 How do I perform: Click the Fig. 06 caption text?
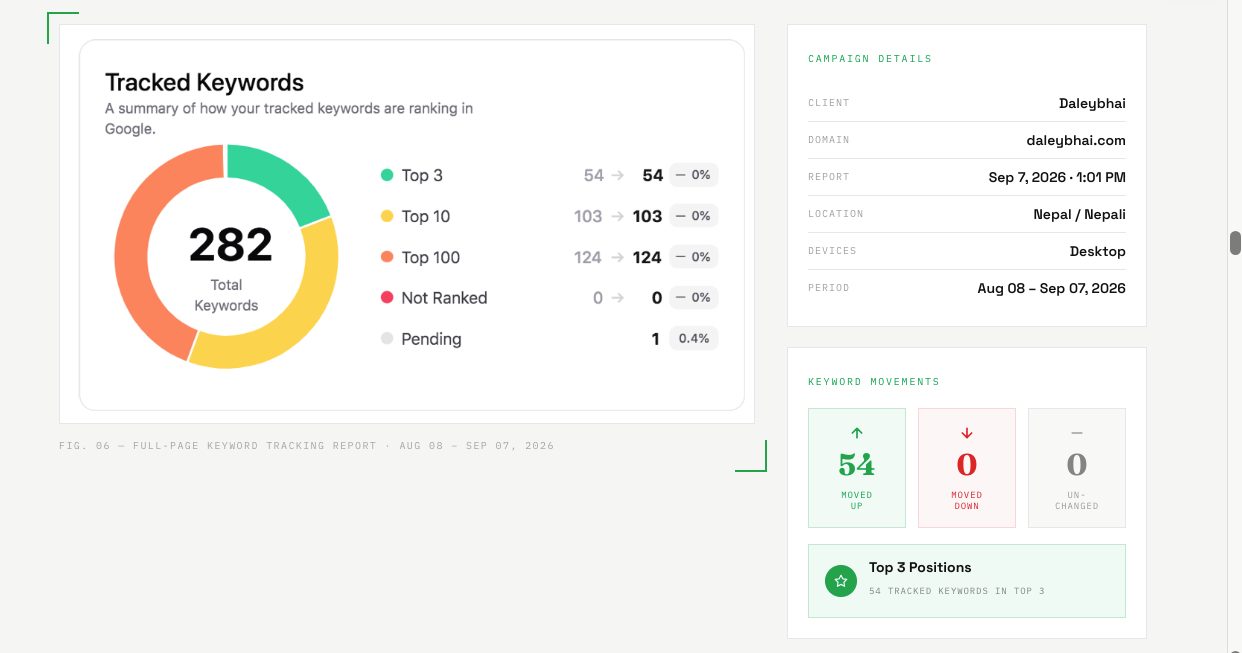pyautogui.click(x=306, y=446)
